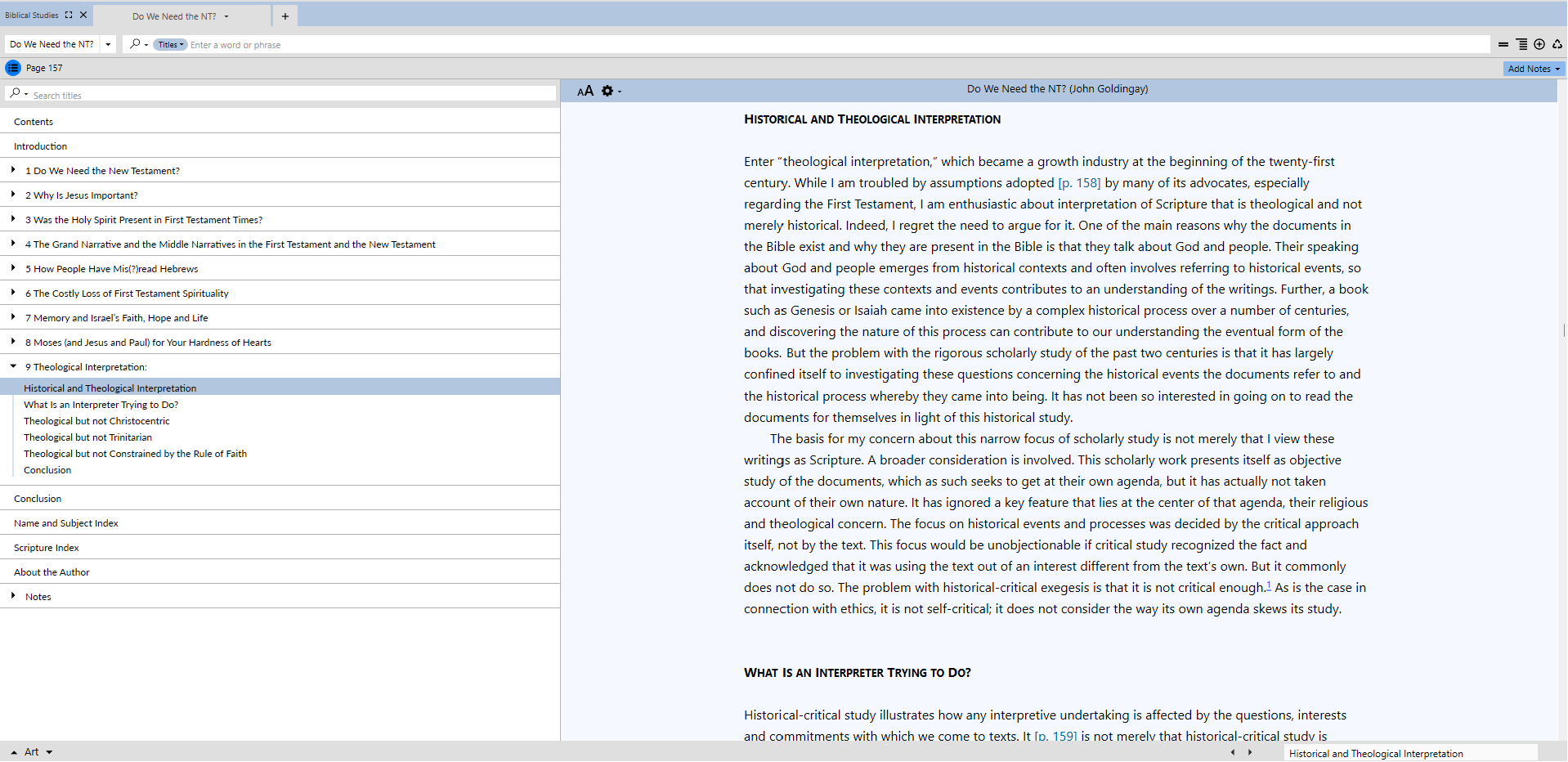This screenshot has width=1568, height=762.
Task: Expand chapter 7 Memory and Israel's Faith
Action: (x=13, y=317)
